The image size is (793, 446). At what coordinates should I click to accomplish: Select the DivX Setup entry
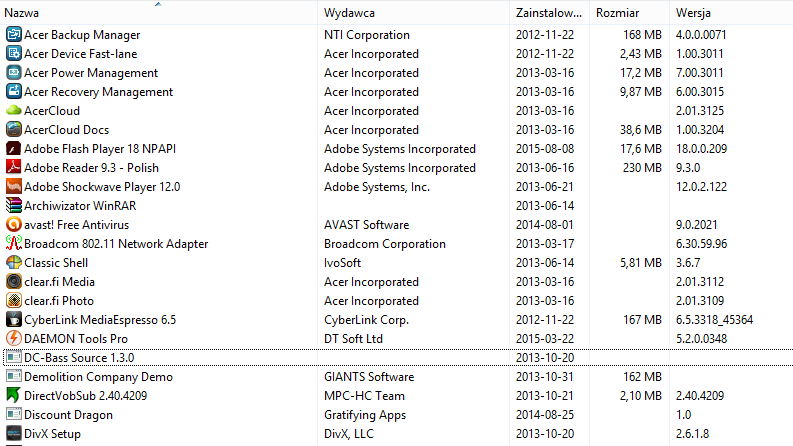tap(398, 434)
